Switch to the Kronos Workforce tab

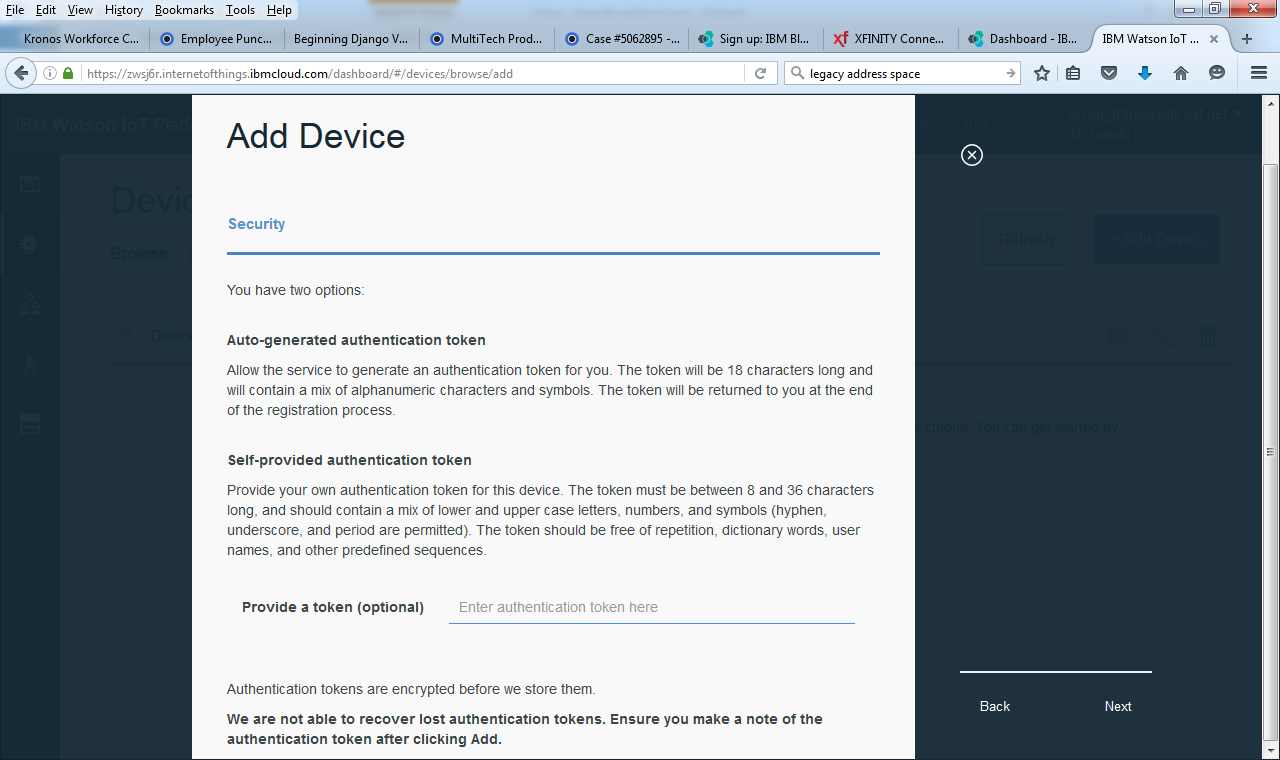(x=80, y=39)
